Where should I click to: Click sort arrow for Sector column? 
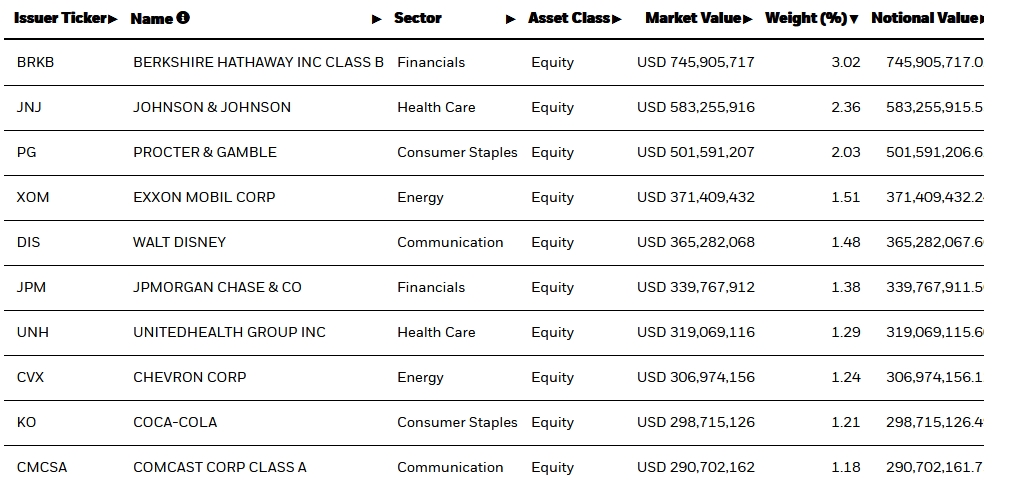click(511, 19)
